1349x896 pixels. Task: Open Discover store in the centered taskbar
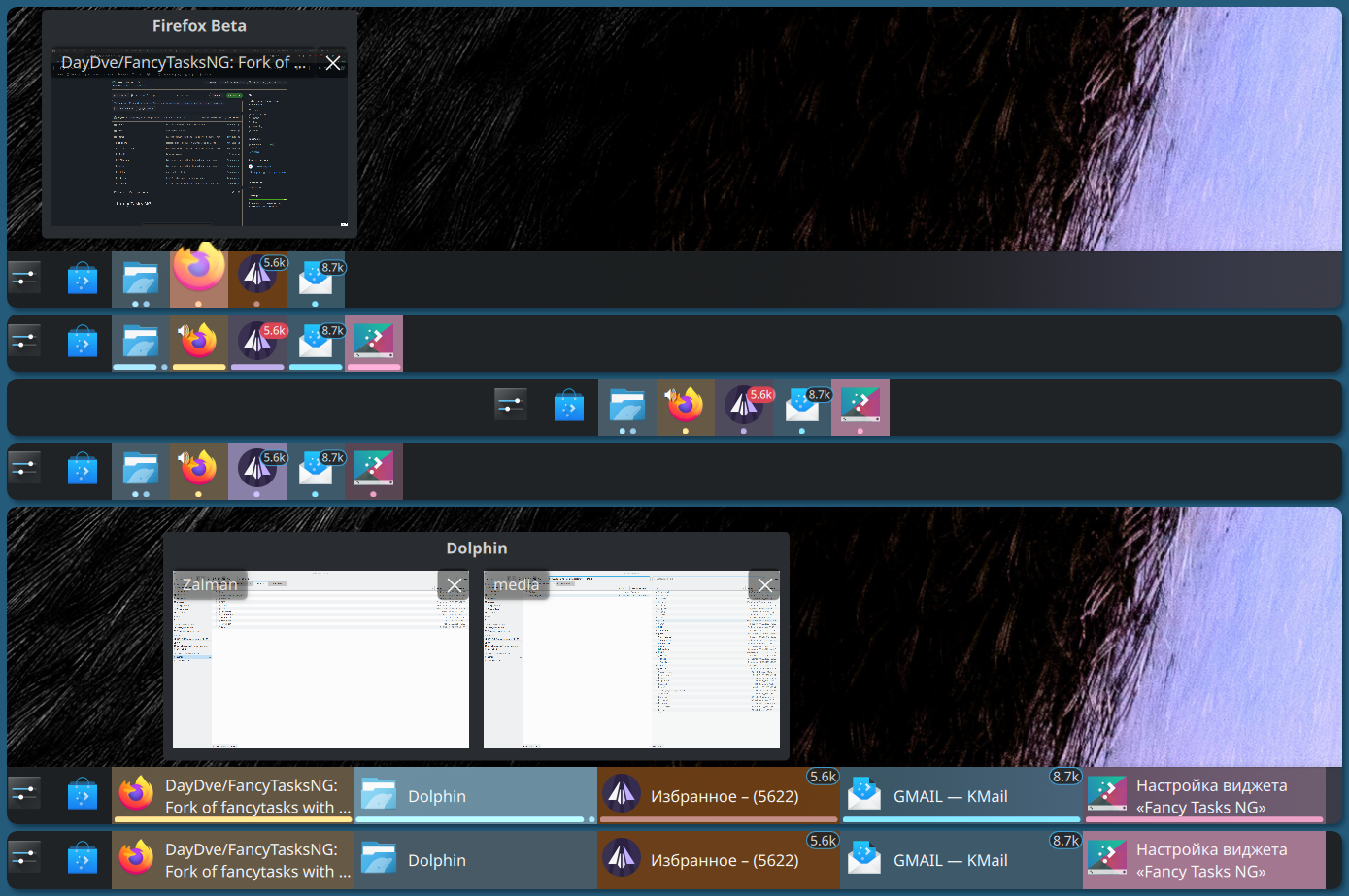[x=569, y=407]
